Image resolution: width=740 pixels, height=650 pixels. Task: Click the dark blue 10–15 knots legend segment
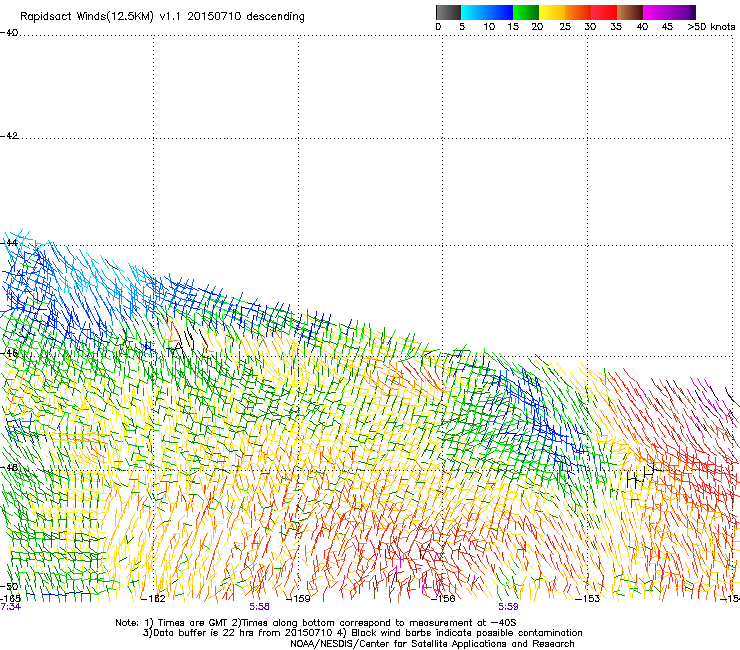coord(500,12)
